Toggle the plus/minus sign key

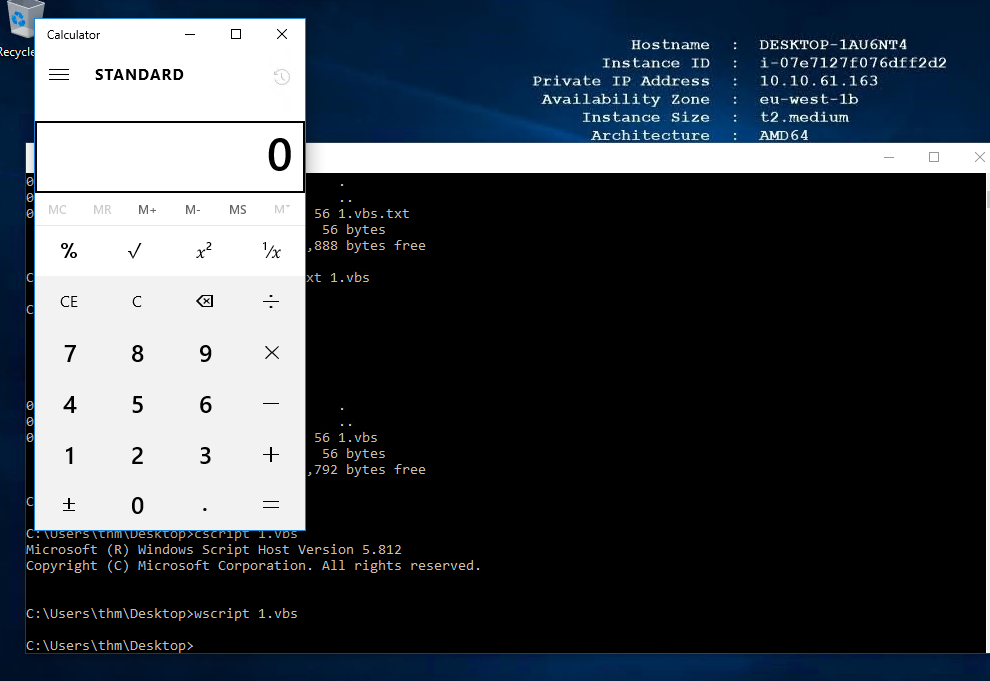tap(69, 504)
